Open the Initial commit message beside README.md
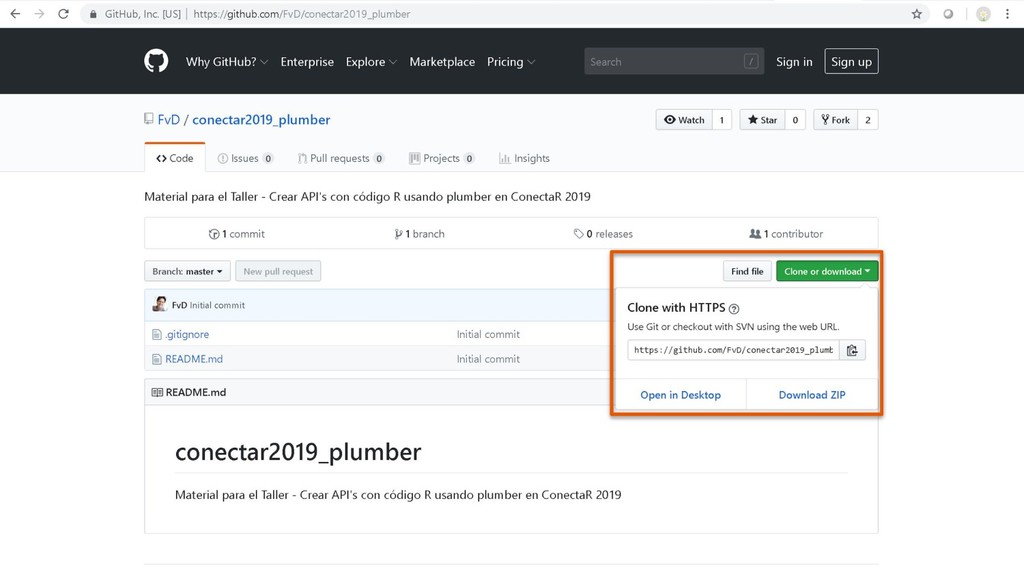 tap(488, 359)
